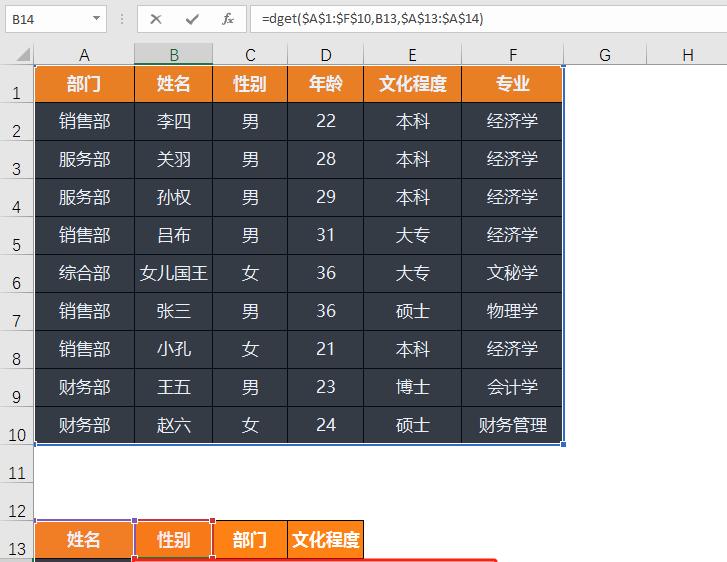Click header cell 姓名 in row 1

point(173,84)
